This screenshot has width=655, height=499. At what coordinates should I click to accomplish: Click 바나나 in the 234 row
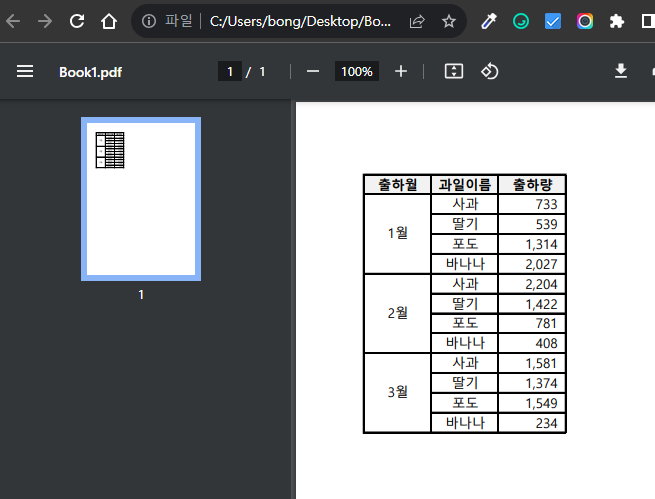[x=465, y=423]
